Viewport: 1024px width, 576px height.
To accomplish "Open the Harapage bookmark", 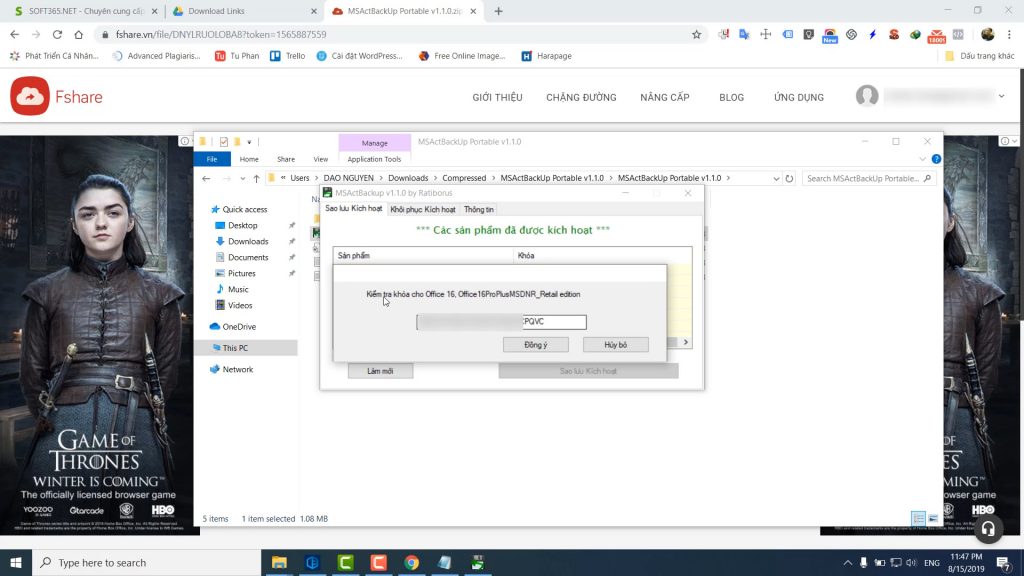I will (547, 56).
